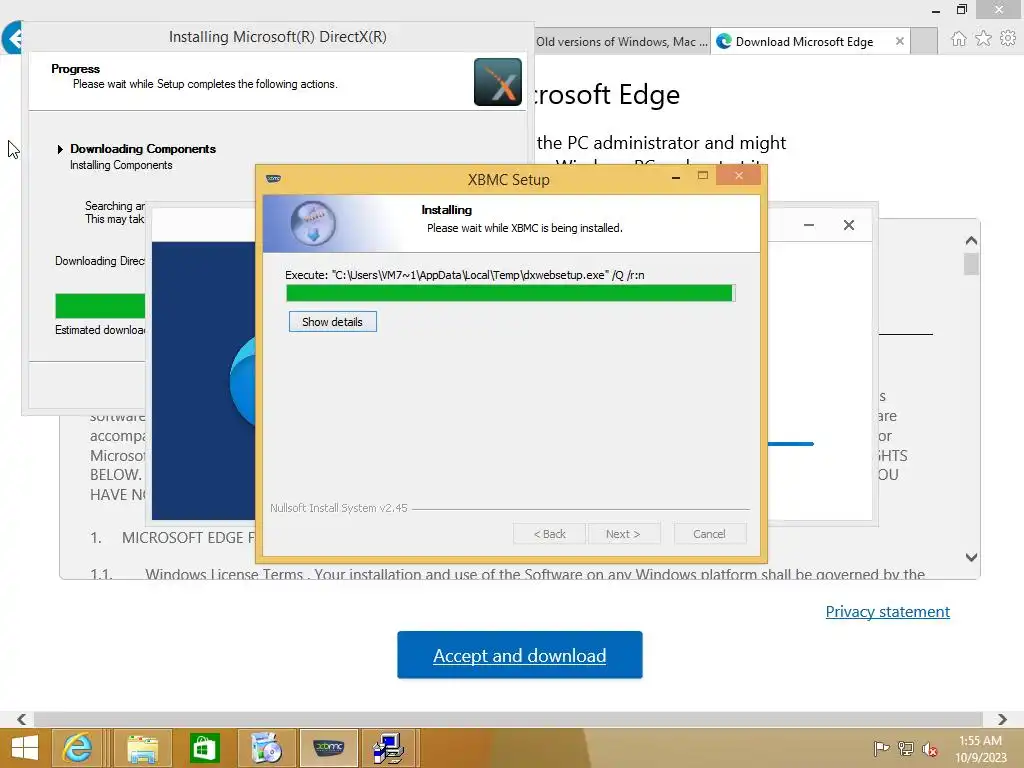Click the Windows Start button
Image resolution: width=1024 pixels, height=768 pixels.
pyautogui.click(x=24, y=748)
